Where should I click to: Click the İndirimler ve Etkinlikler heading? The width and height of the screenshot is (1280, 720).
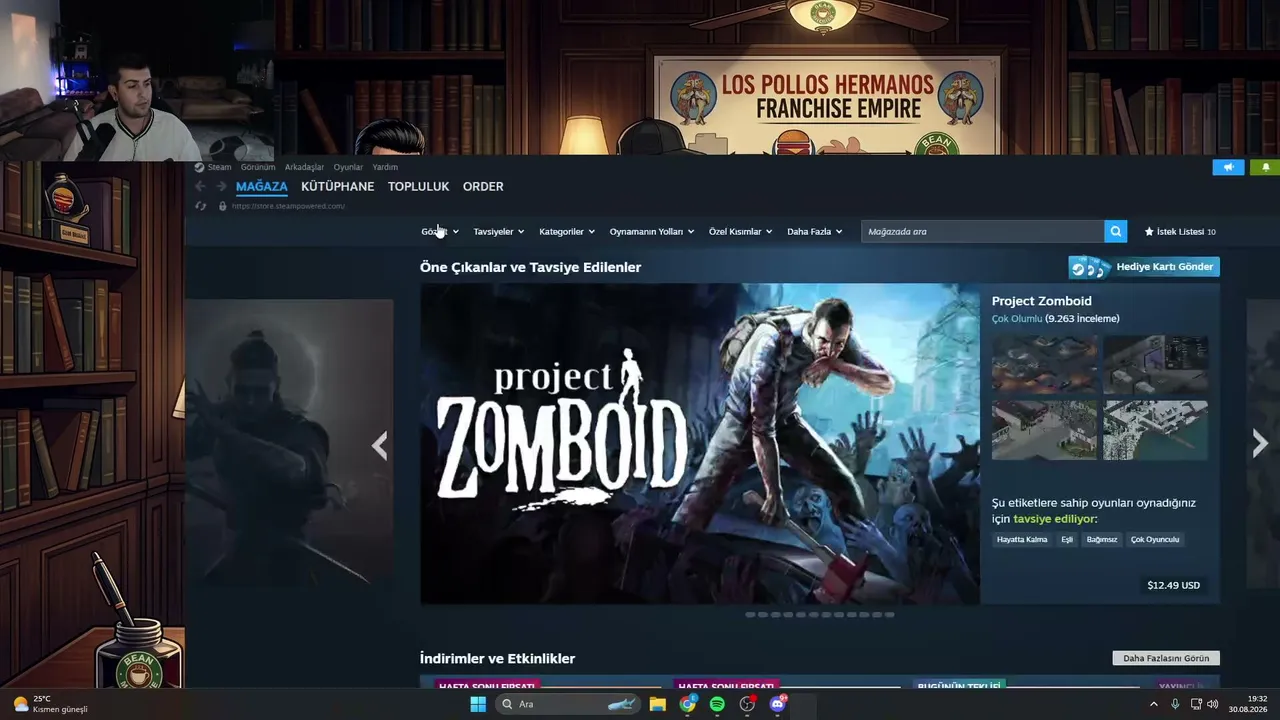(x=497, y=658)
